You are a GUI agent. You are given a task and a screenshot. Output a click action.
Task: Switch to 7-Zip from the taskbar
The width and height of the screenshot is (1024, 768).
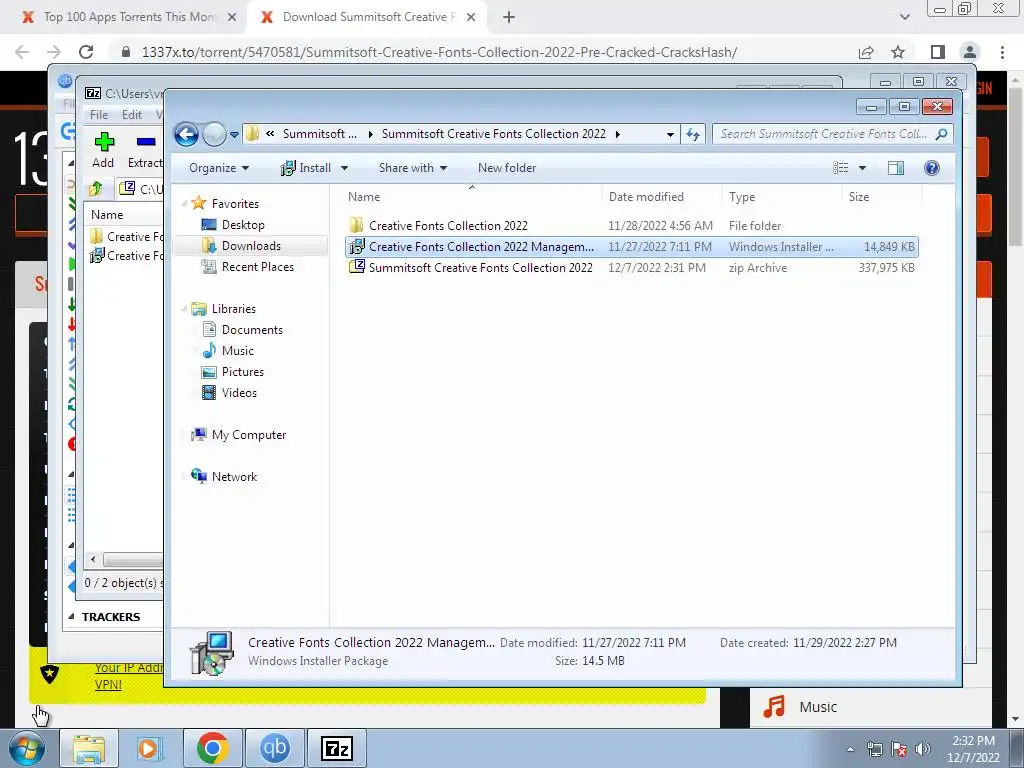click(x=337, y=748)
